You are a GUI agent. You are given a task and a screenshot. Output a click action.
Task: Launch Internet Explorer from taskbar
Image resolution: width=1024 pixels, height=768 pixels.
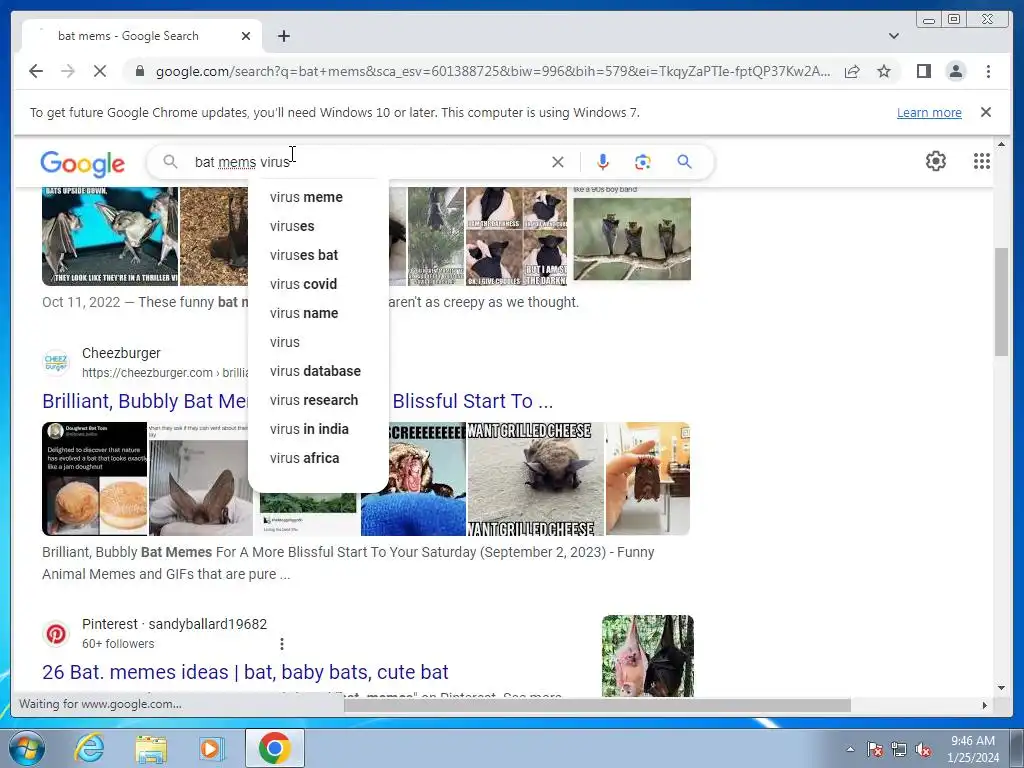tap(89, 748)
